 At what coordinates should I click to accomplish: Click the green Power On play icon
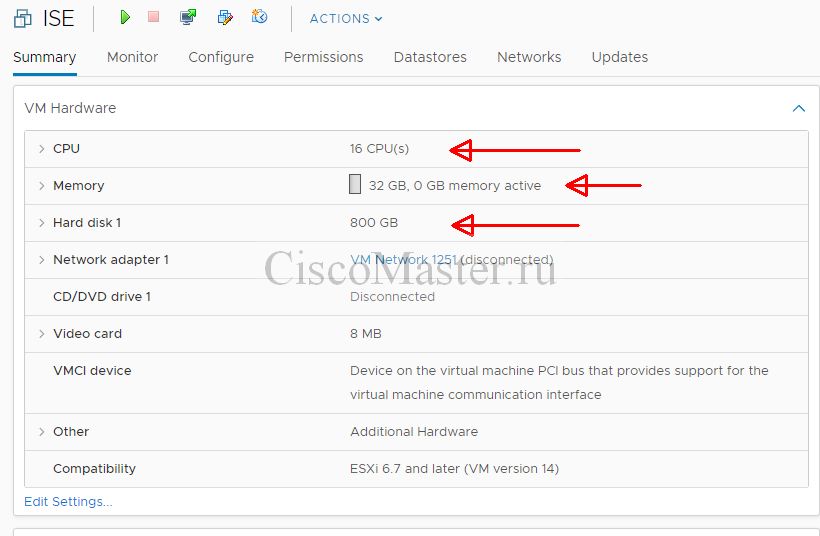point(125,17)
